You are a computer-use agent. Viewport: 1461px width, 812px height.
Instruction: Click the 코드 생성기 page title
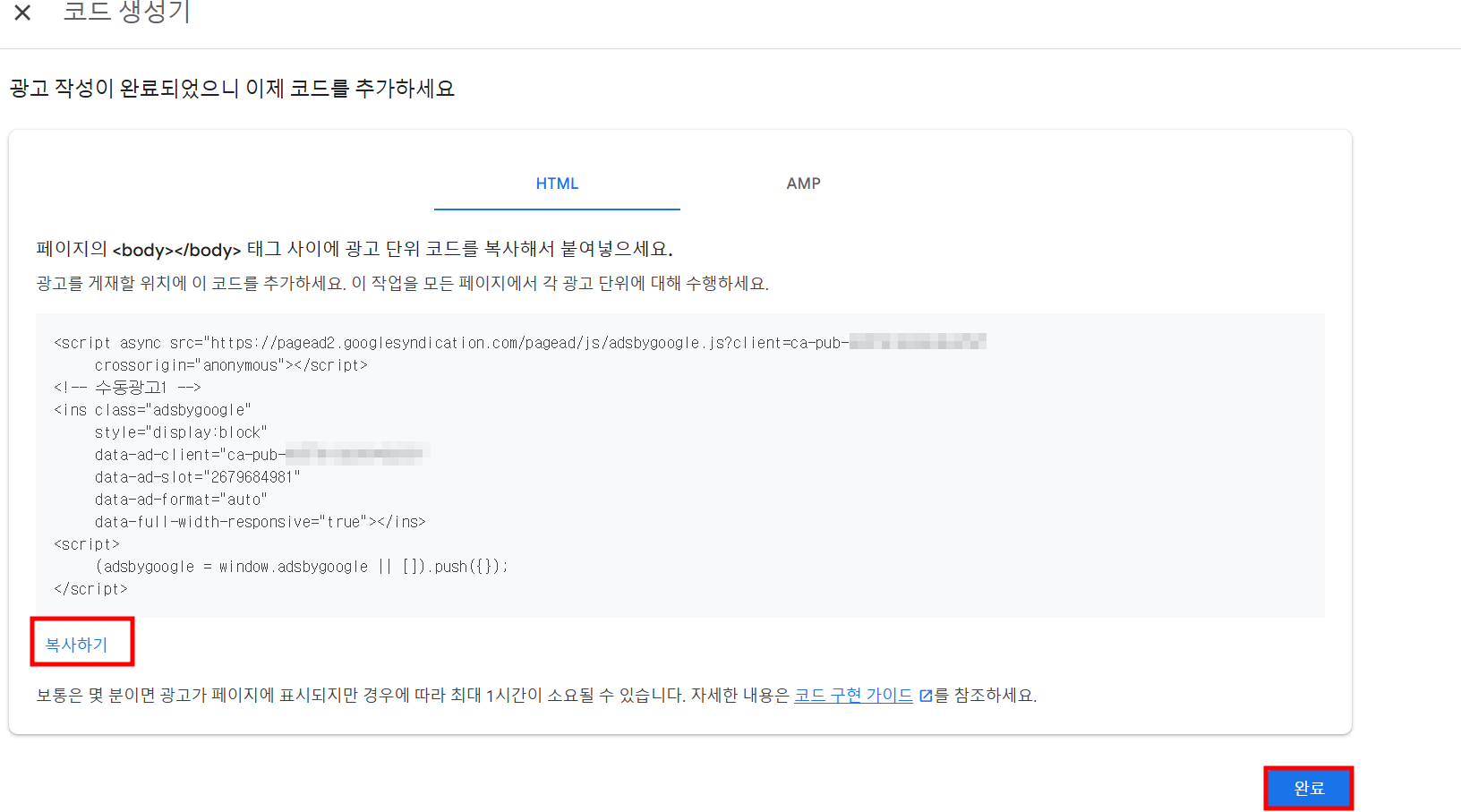126,12
